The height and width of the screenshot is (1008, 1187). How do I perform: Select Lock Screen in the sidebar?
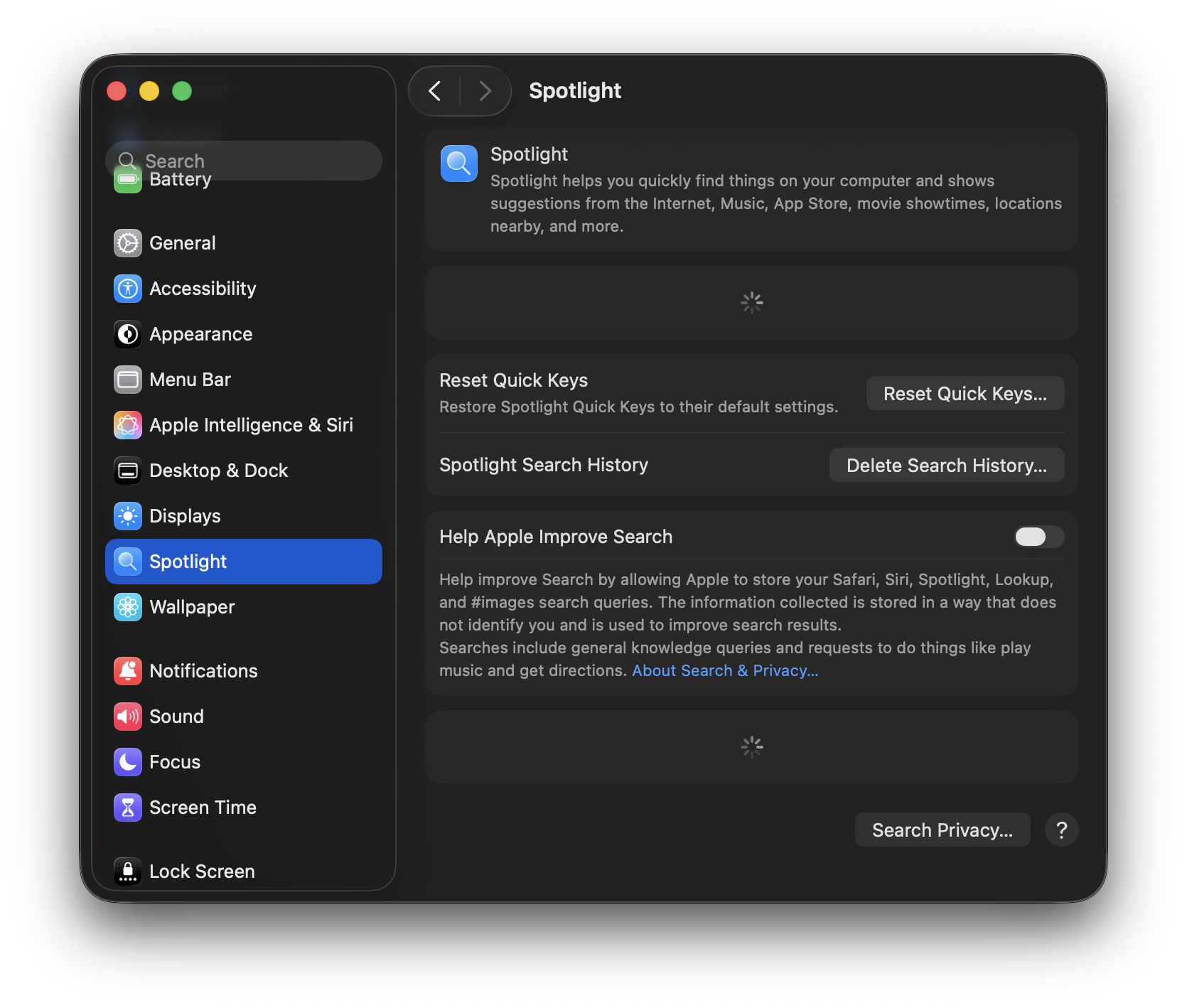click(244, 872)
